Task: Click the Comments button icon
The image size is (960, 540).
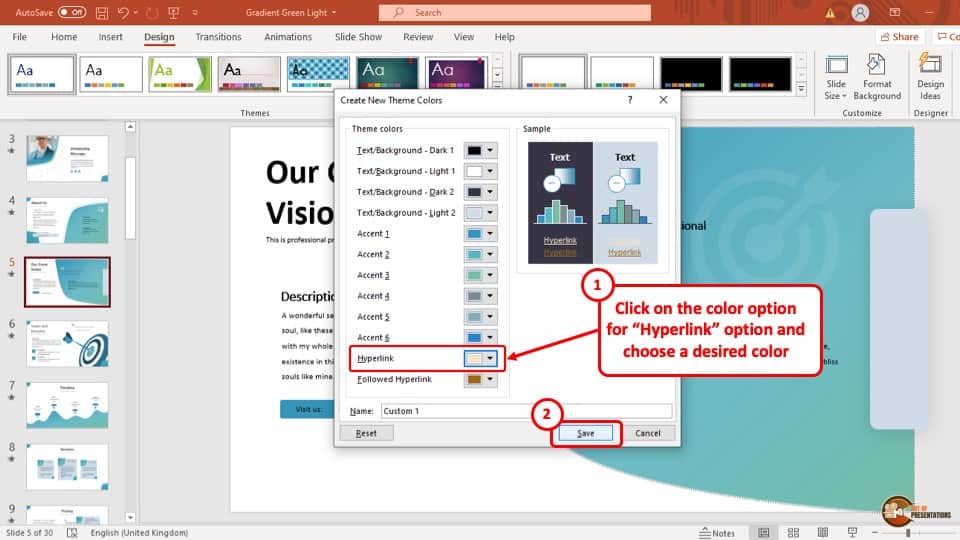Action: pos(948,37)
